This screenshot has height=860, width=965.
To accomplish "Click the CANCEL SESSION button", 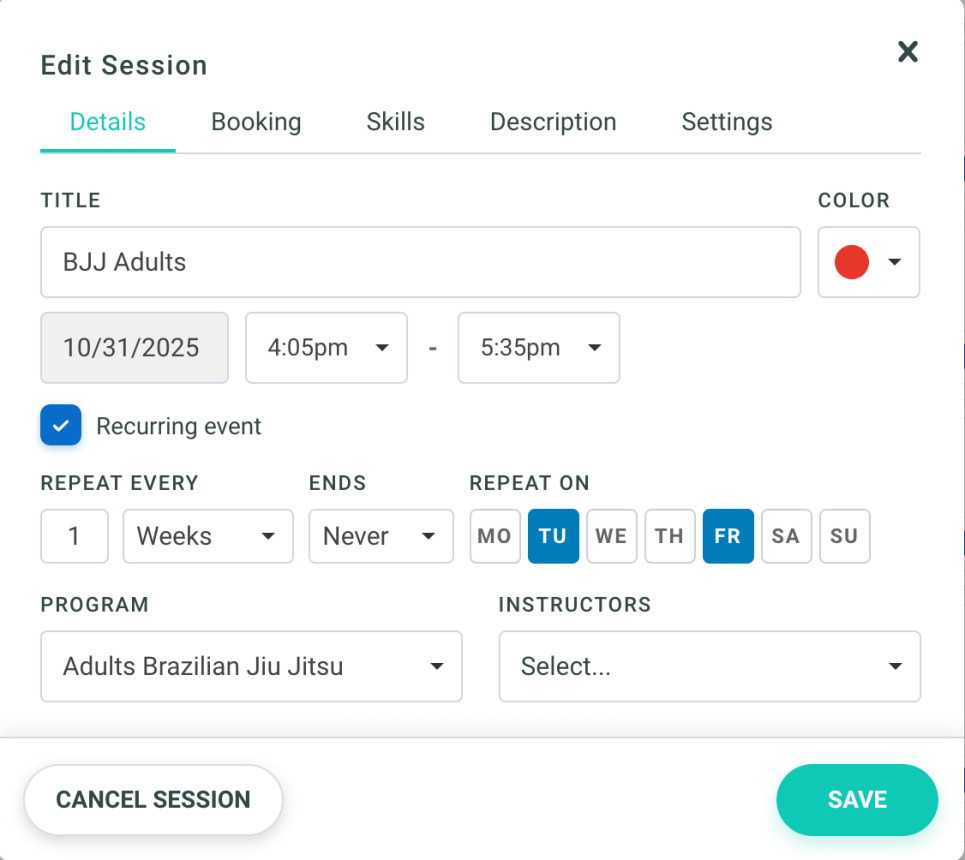I will click(x=152, y=799).
